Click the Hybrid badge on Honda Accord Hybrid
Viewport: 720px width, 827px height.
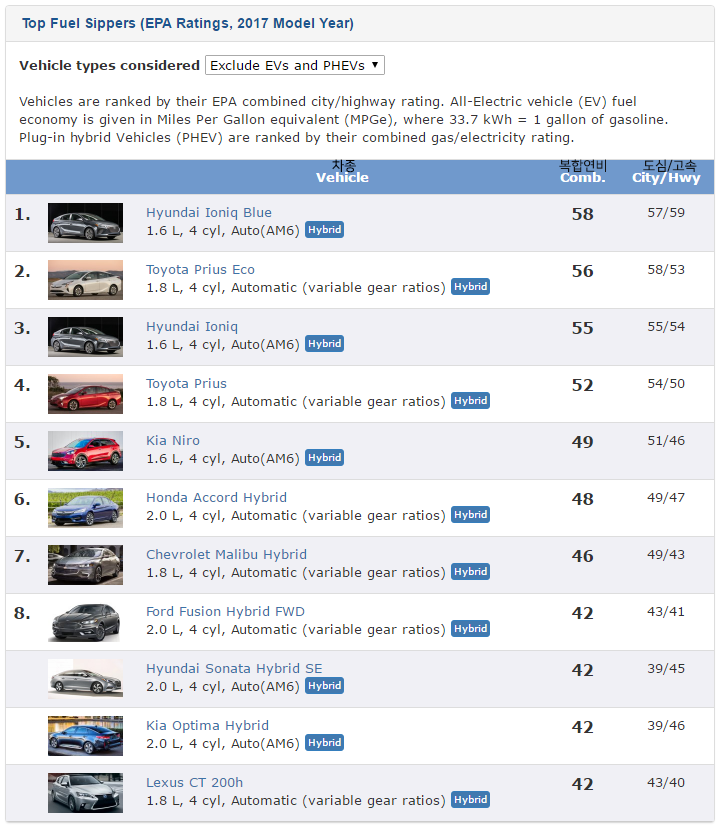coord(471,515)
